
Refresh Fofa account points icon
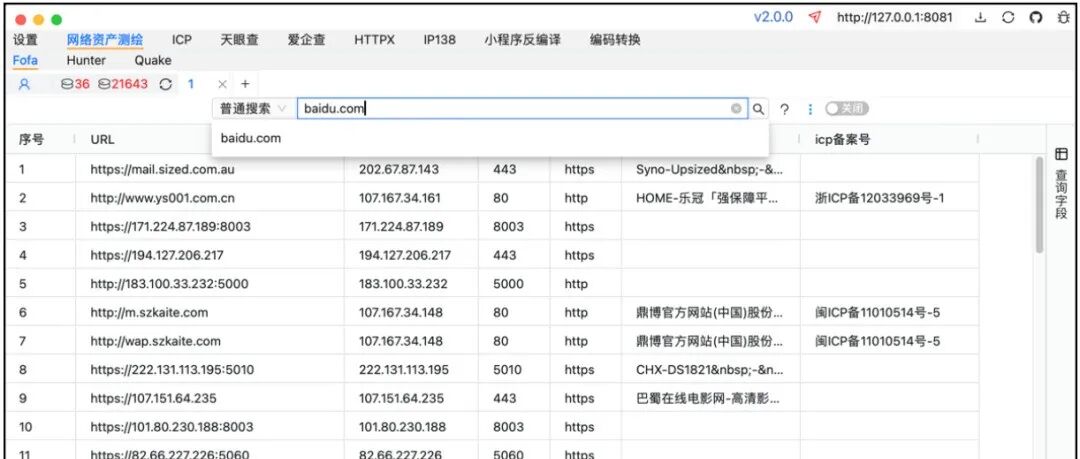pos(165,84)
